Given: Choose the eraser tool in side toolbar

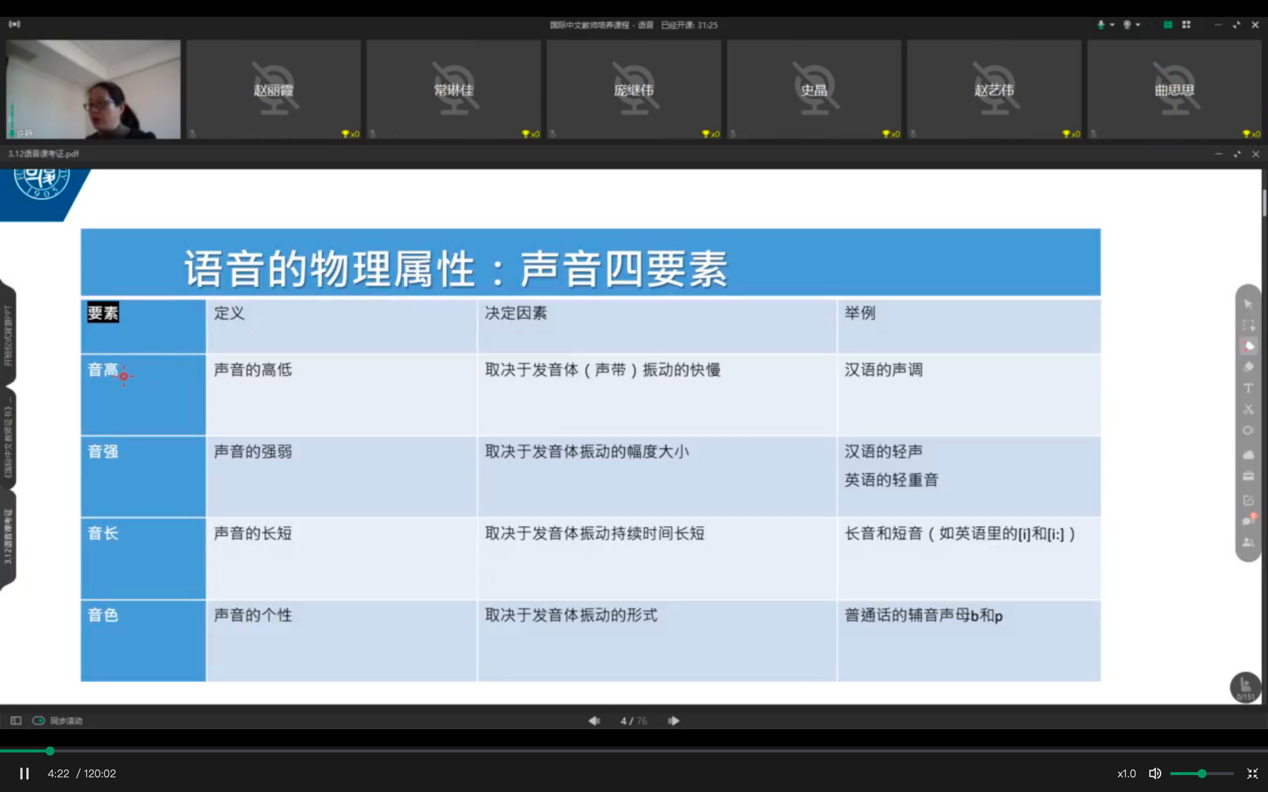Looking at the screenshot, I should 1248,367.
